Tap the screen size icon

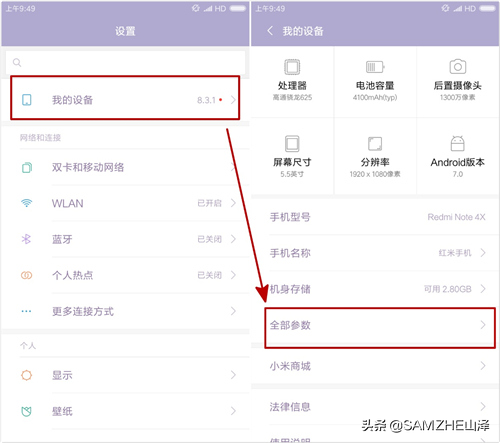(x=292, y=144)
